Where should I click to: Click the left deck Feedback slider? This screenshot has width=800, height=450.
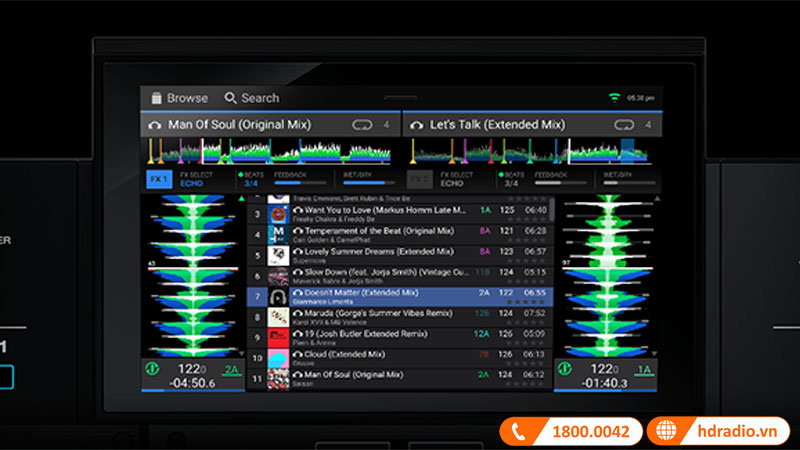pyautogui.click(x=300, y=183)
